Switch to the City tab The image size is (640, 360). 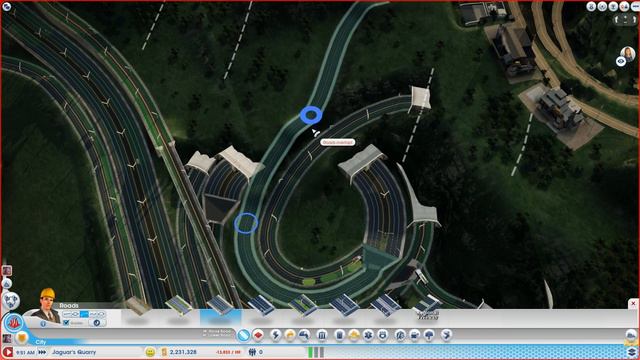tap(41, 342)
